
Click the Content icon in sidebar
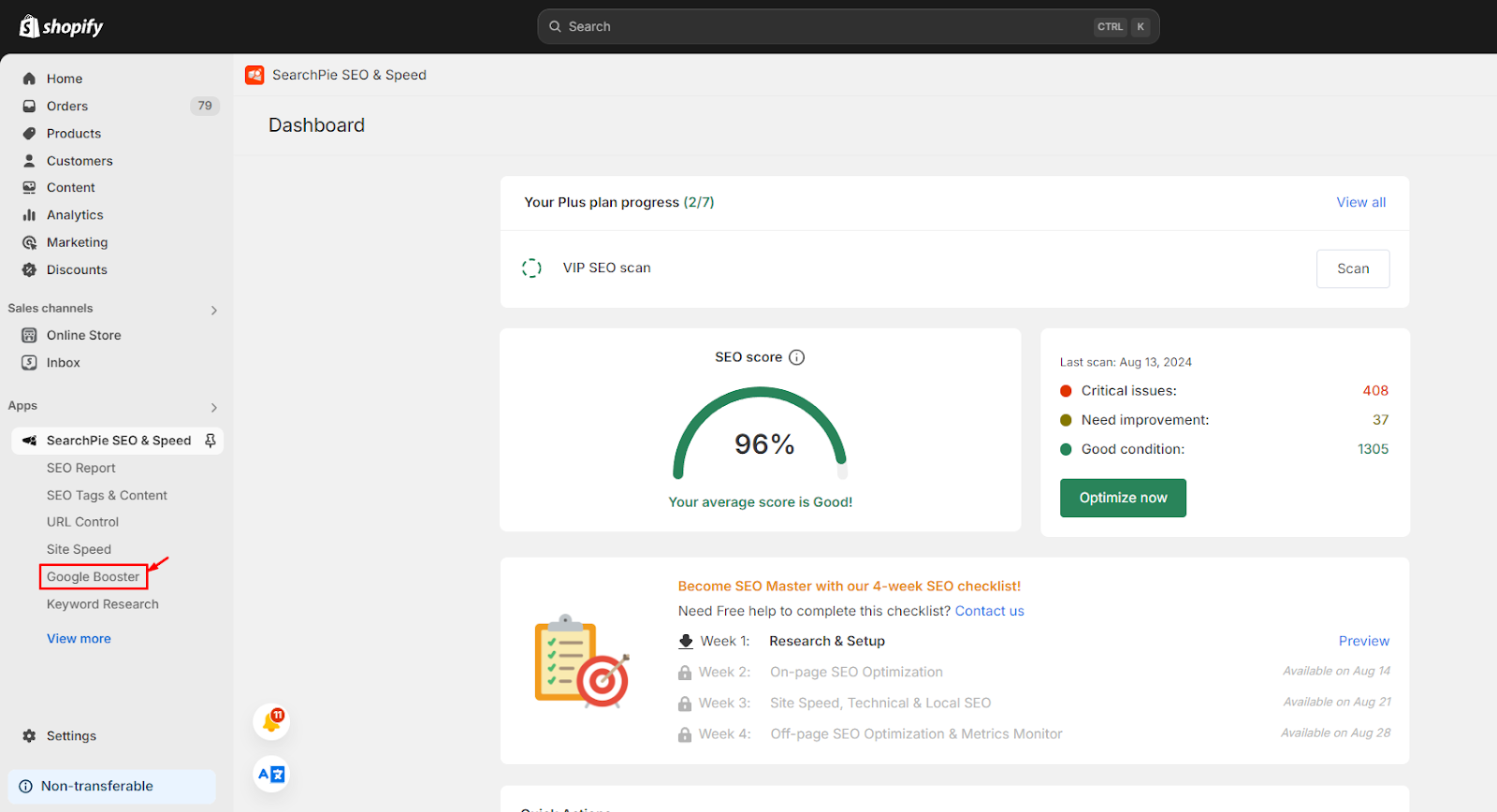pos(29,187)
